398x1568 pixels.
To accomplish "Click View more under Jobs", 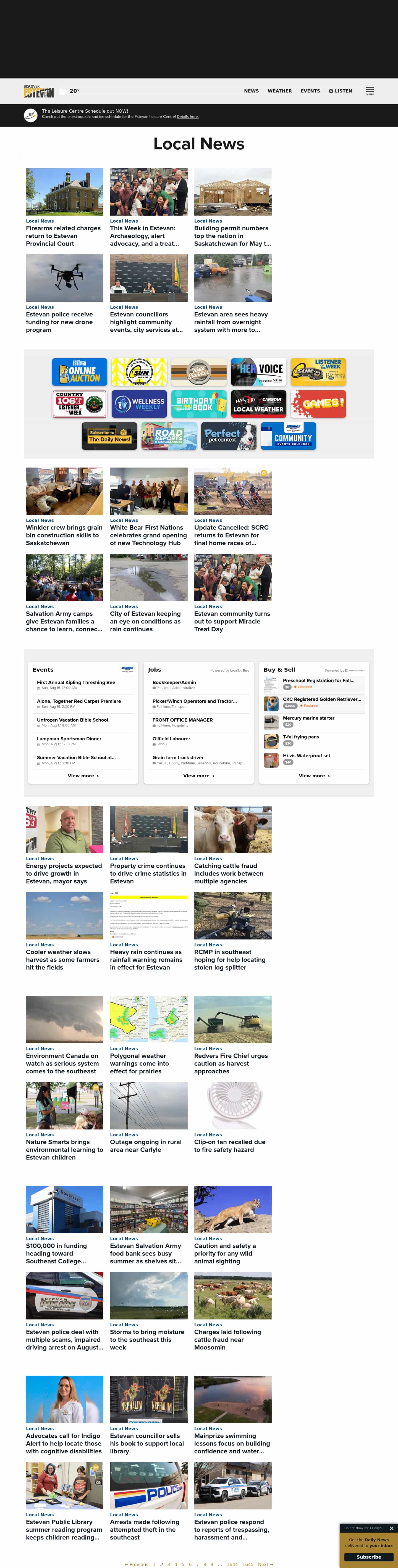I will coord(199,775).
